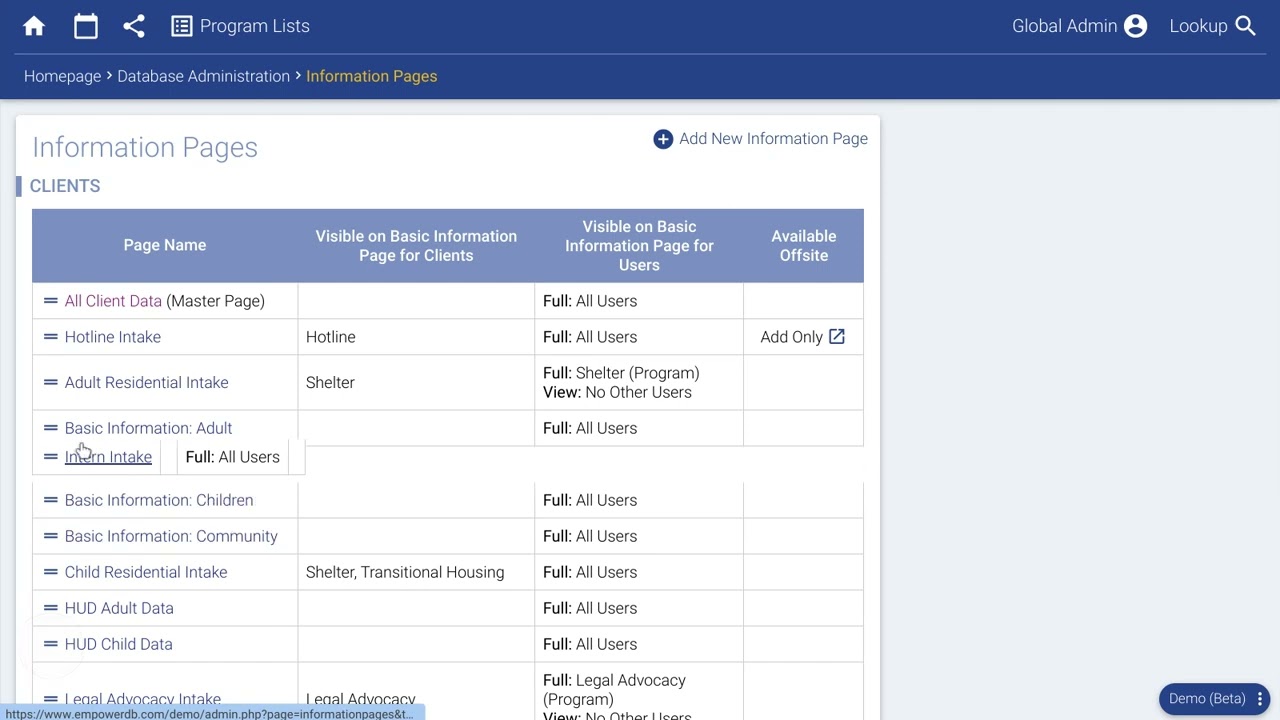Click the Share network icon
Viewport: 1280px width, 720px height.
coord(134,26)
